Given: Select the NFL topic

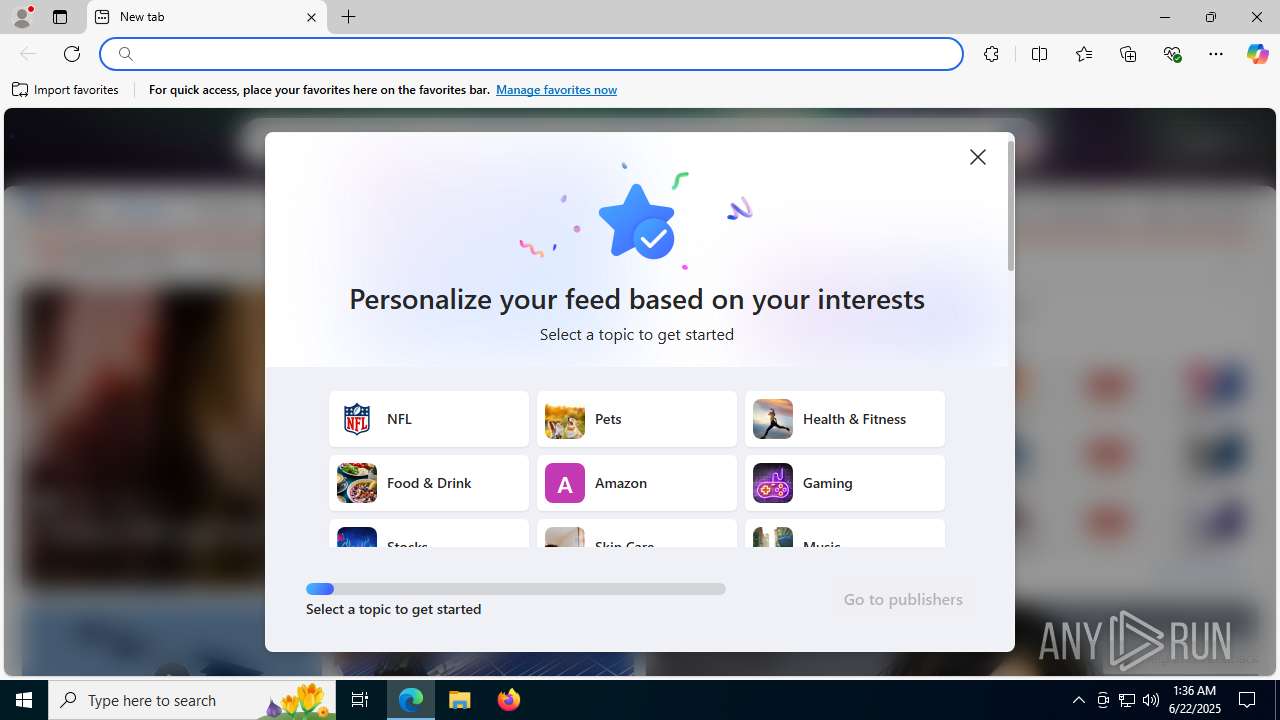Looking at the screenshot, I should (x=429, y=419).
